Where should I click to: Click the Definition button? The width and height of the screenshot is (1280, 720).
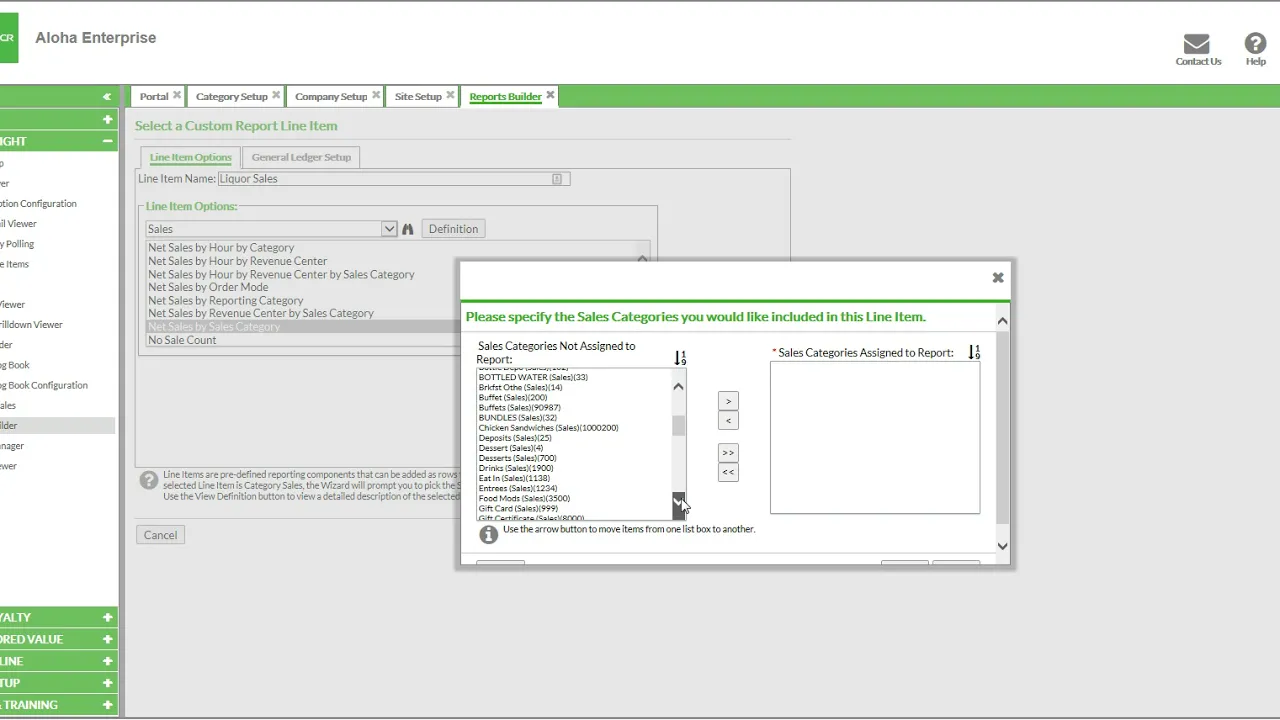tap(453, 229)
